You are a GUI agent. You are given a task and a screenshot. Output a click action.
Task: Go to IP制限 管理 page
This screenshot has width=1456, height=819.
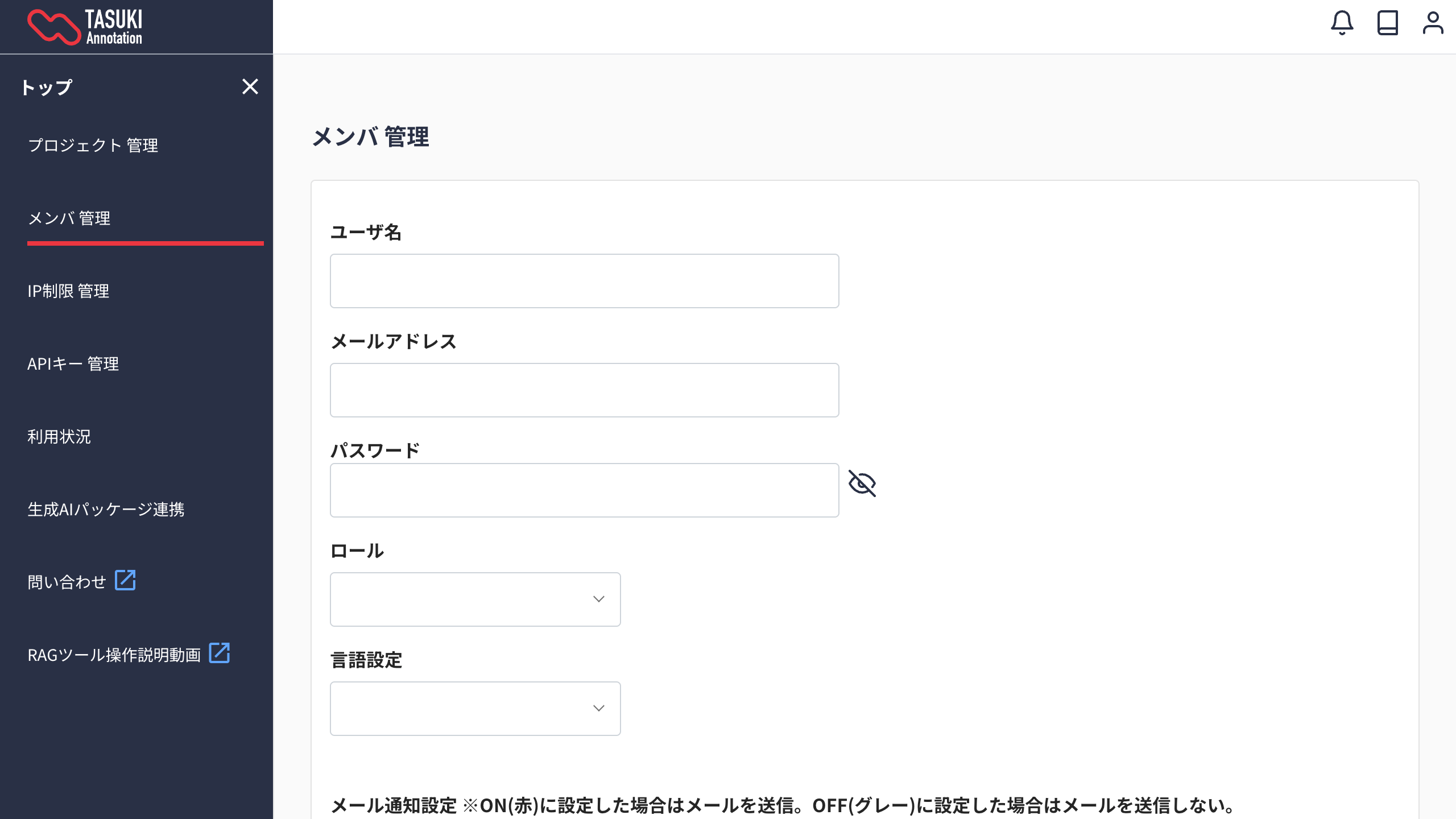click(68, 291)
